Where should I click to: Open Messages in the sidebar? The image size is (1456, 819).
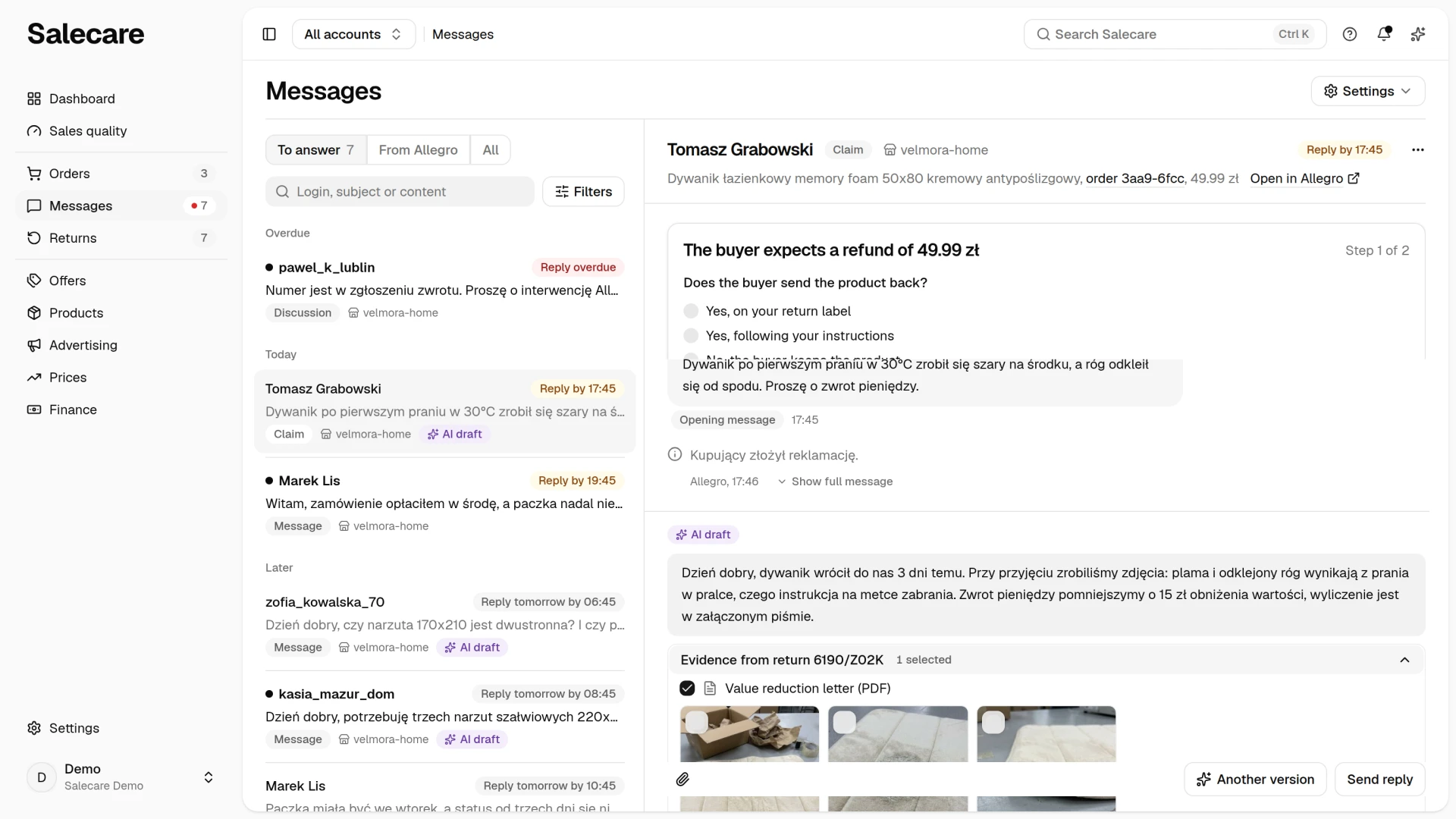[x=121, y=206]
